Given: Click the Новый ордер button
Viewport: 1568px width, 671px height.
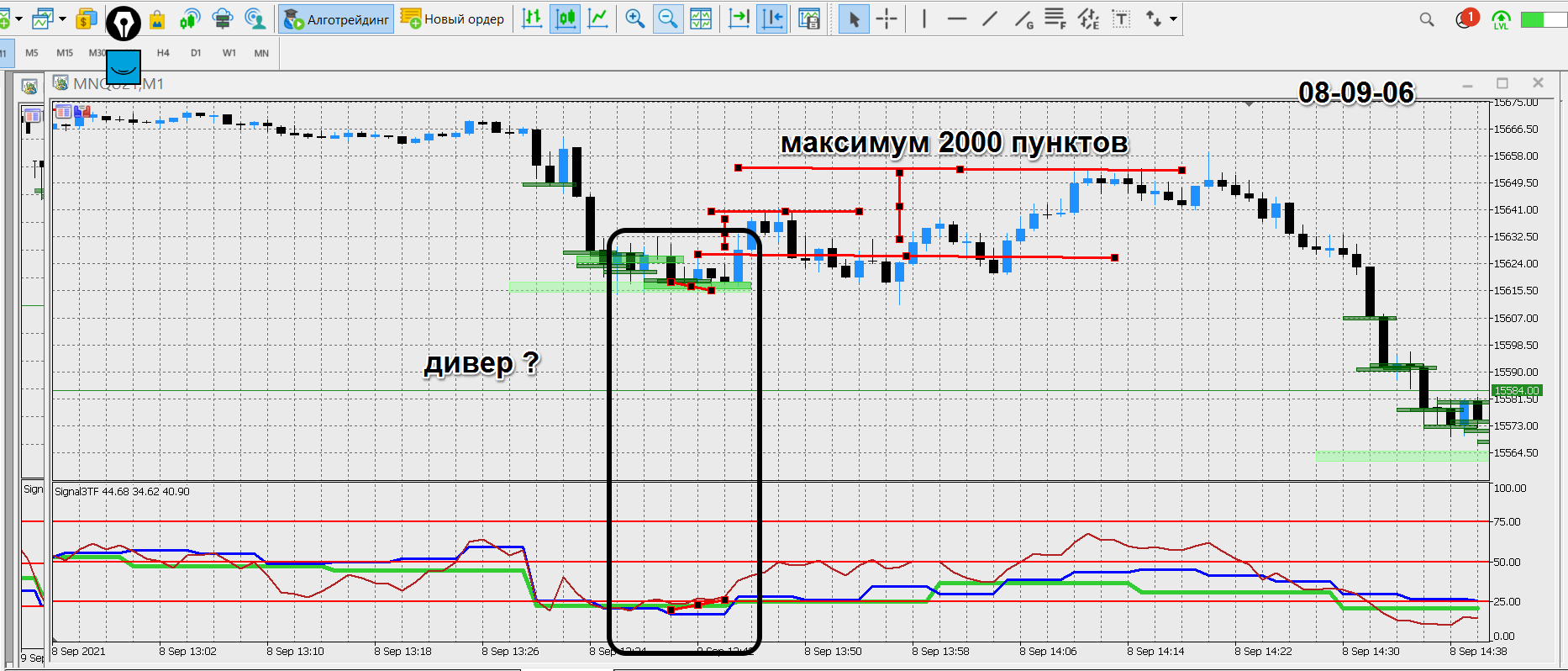Looking at the screenshot, I should click(x=452, y=19).
